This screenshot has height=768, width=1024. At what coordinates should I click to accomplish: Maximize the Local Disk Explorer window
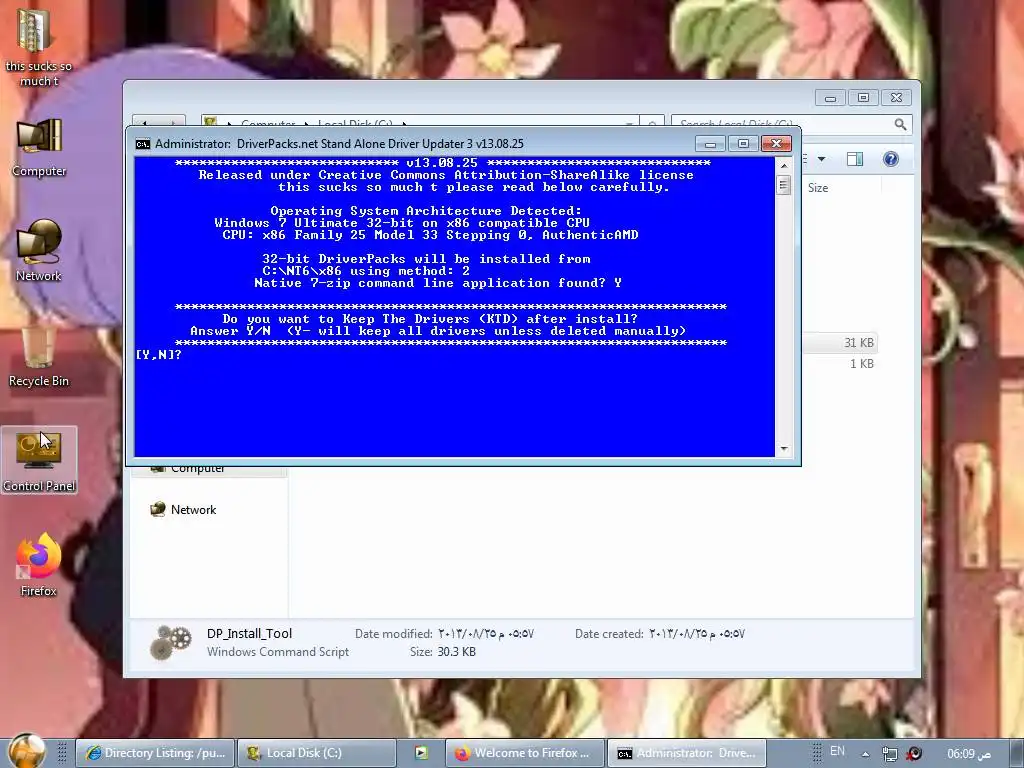coord(863,98)
